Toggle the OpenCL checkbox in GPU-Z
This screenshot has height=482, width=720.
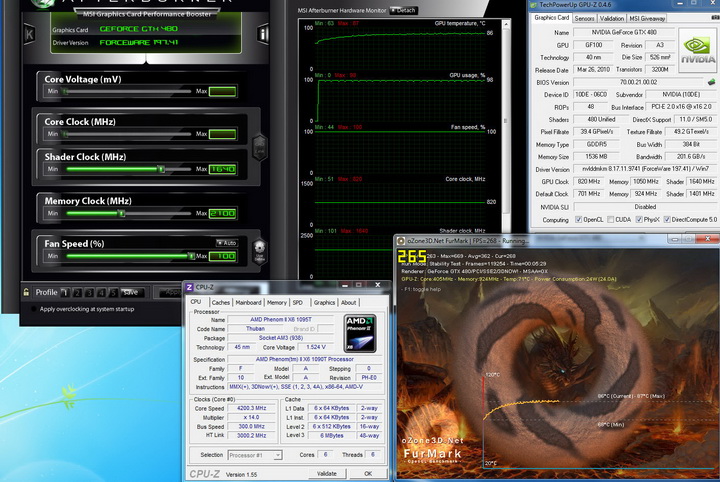point(577,219)
